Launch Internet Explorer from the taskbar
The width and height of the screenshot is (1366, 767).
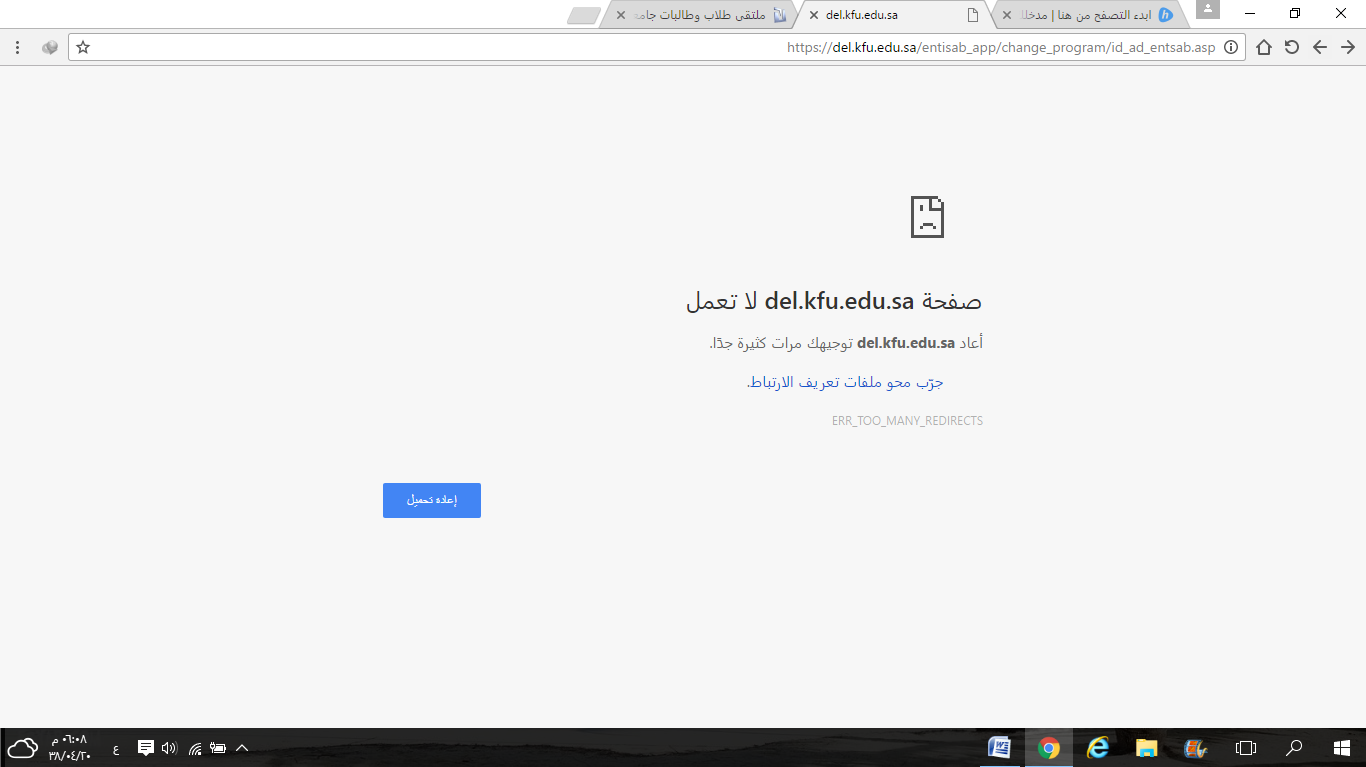(x=1098, y=748)
